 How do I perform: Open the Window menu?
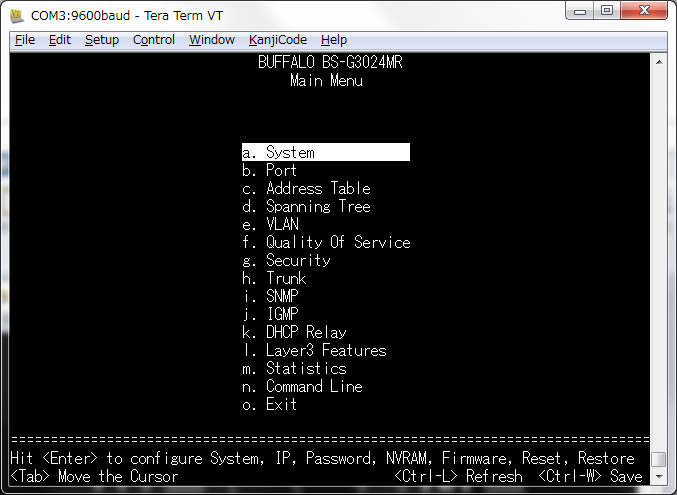(212, 40)
